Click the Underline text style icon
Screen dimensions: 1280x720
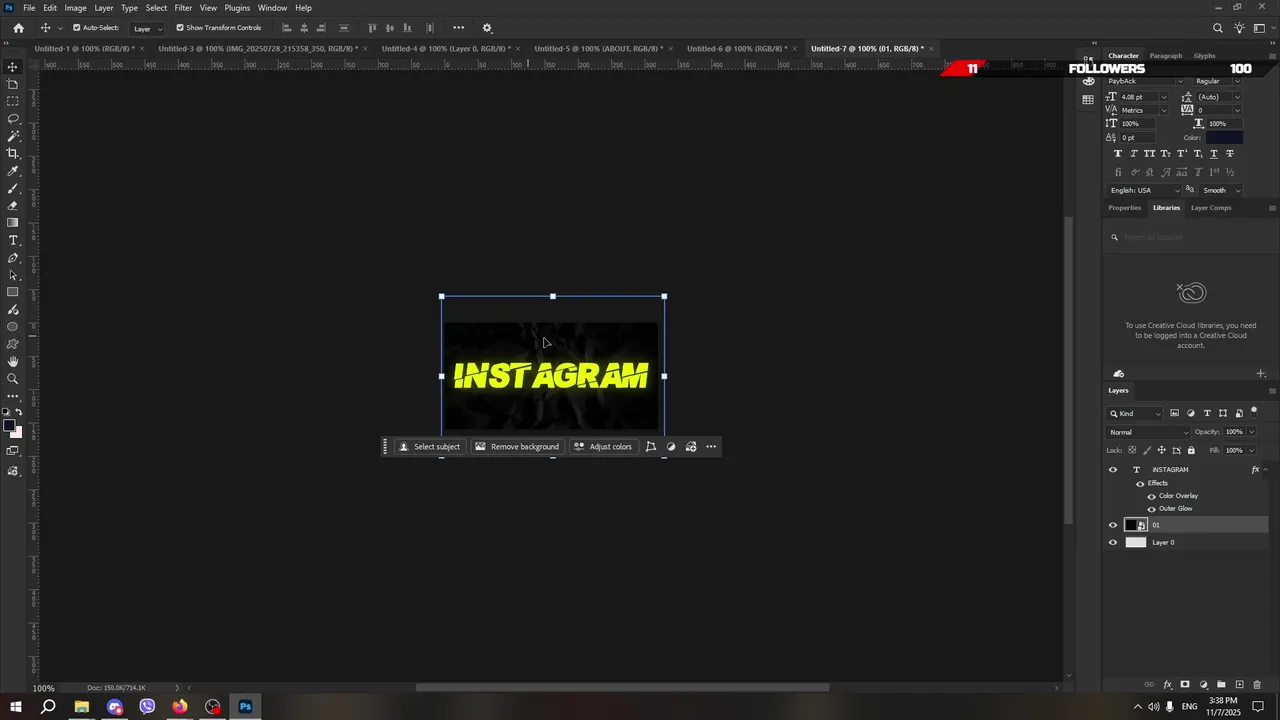point(1214,154)
